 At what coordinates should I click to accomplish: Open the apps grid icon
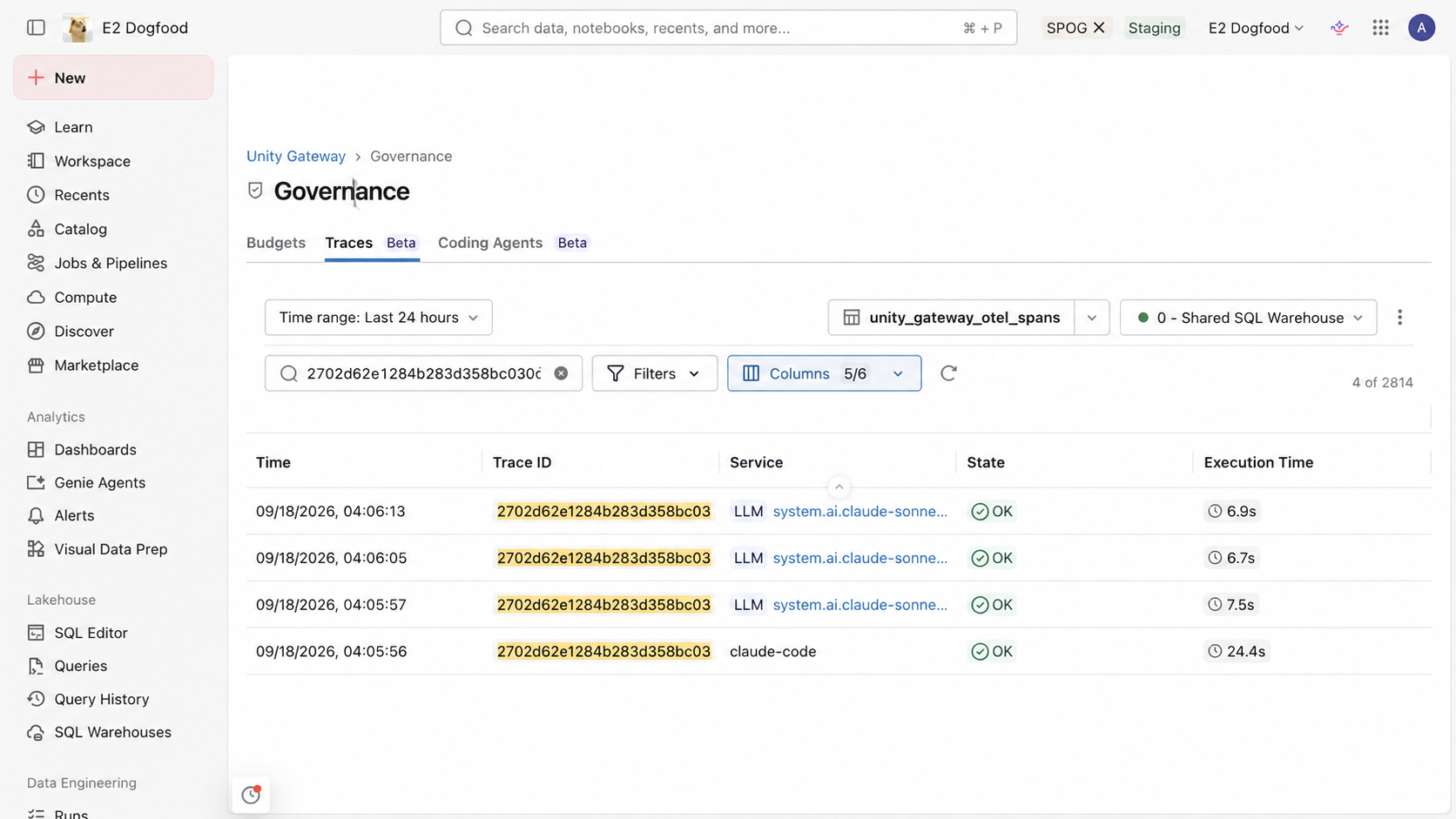(1380, 28)
